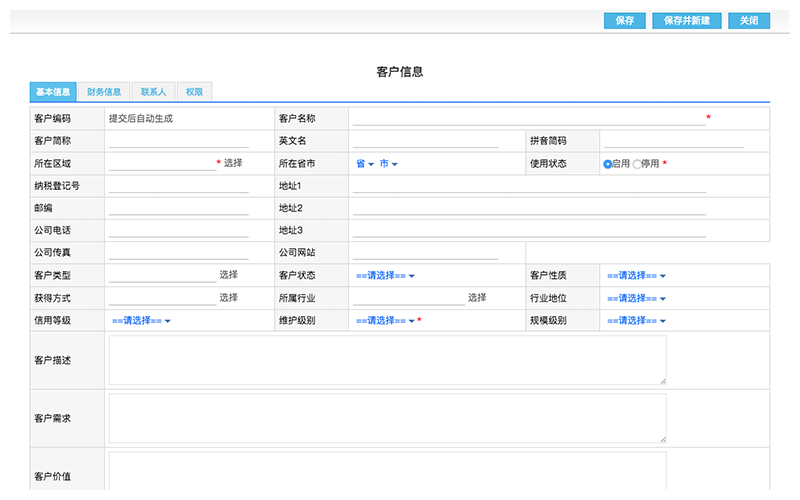Click inside the 客户描述 text area
Viewport: 800px width, 500px height.
387,359
